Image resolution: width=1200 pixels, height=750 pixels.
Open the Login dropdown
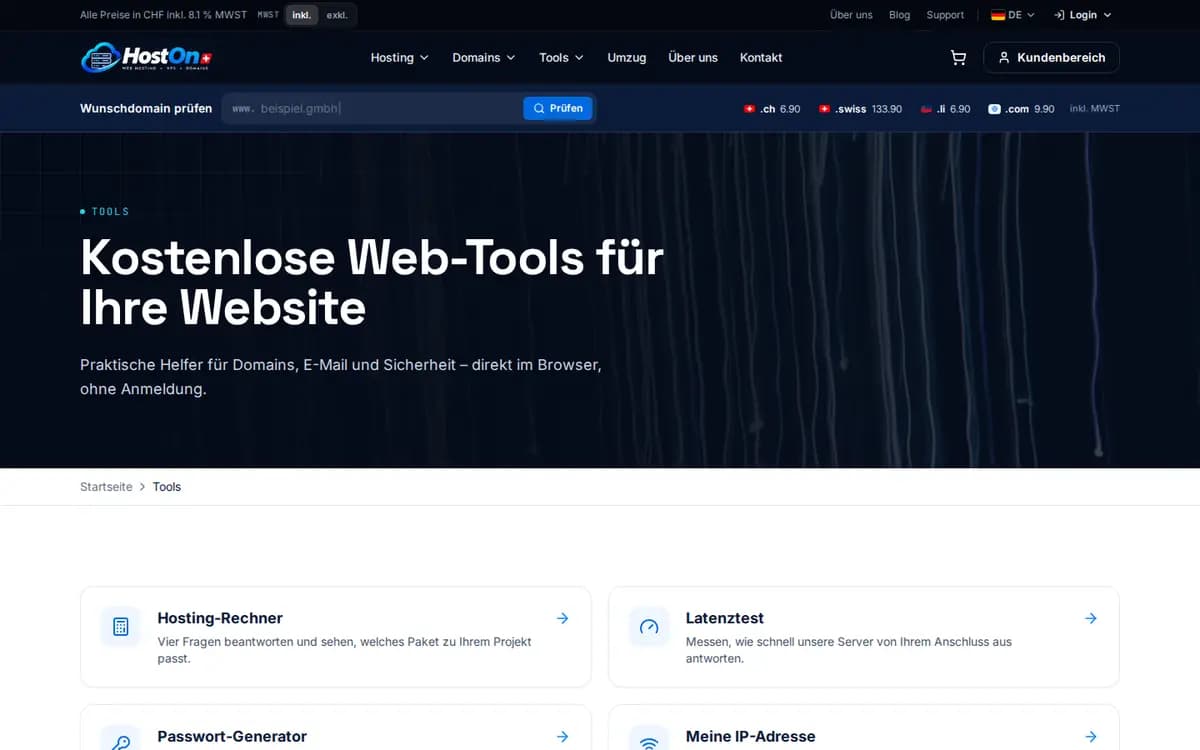[x=1083, y=15]
